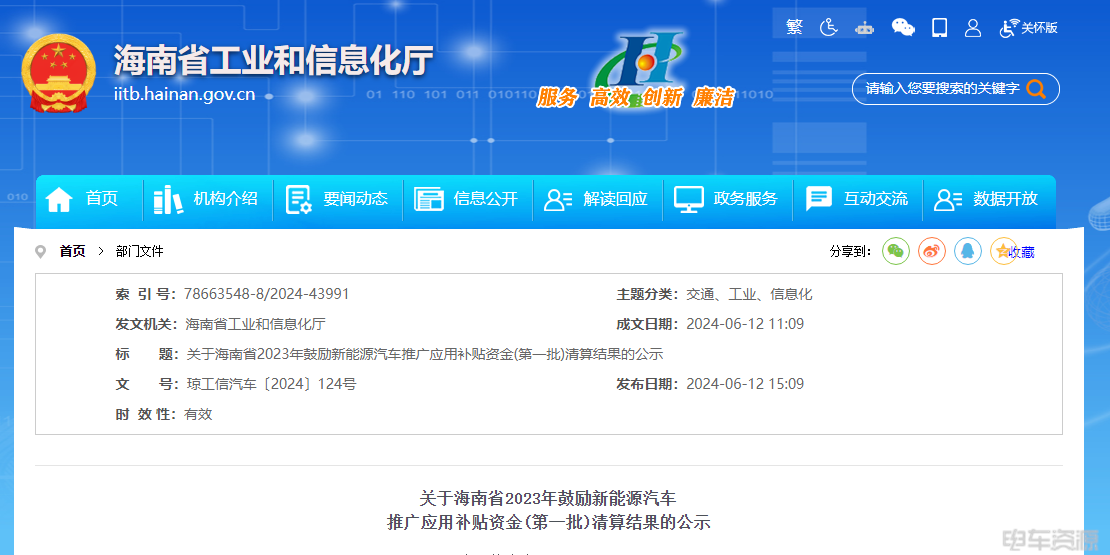Go to 首页 in navigation bar
The width and height of the screenshot is (1110, 555).
(x=83, y=199)
